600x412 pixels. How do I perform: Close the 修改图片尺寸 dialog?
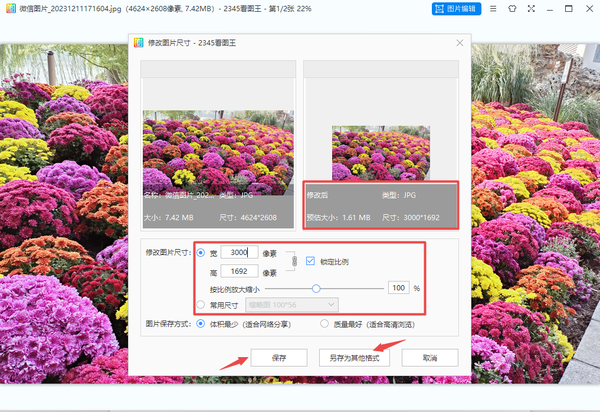pyautogui.click(x=459, y=43)
